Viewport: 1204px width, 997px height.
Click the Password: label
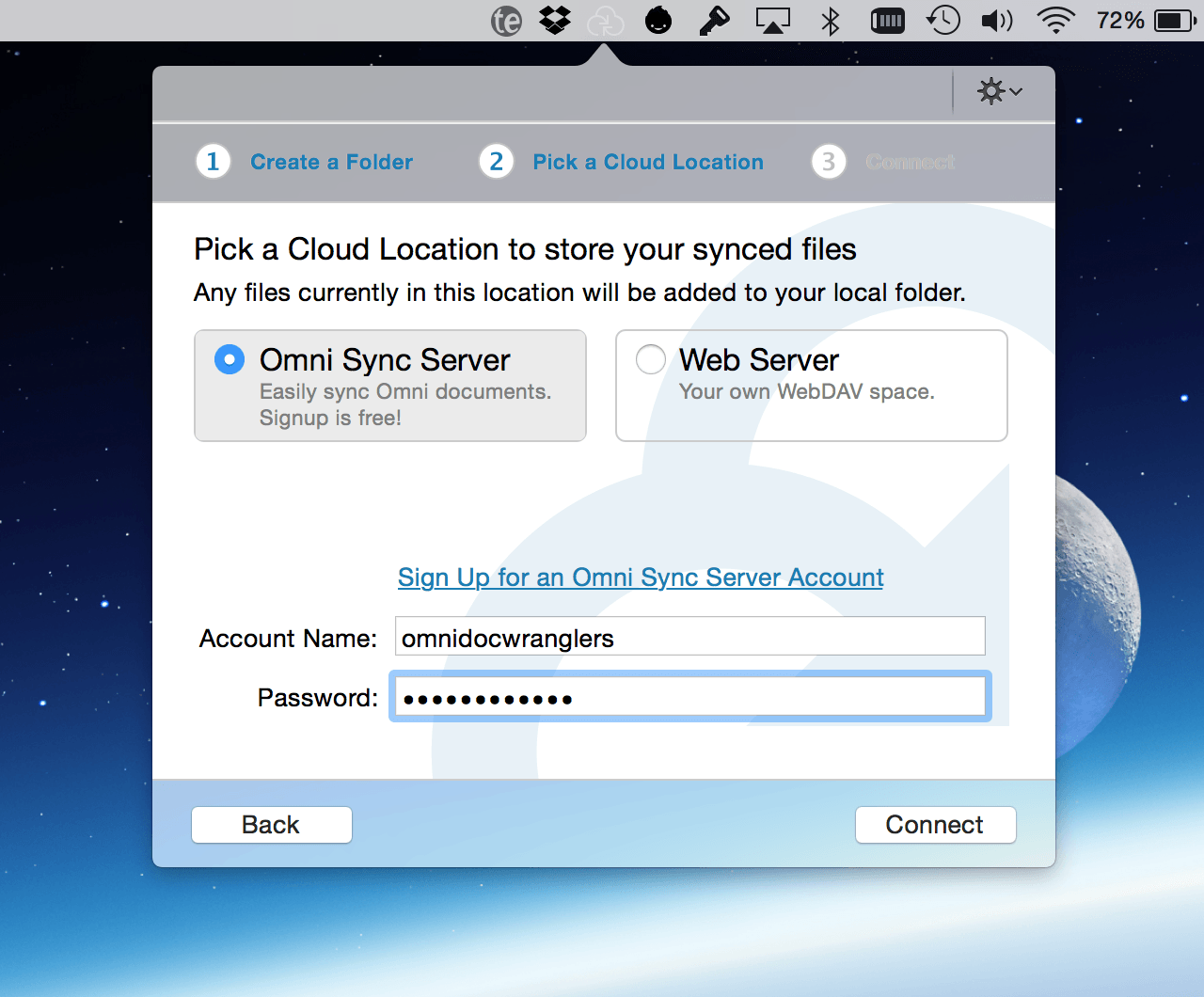coord(318,698)
